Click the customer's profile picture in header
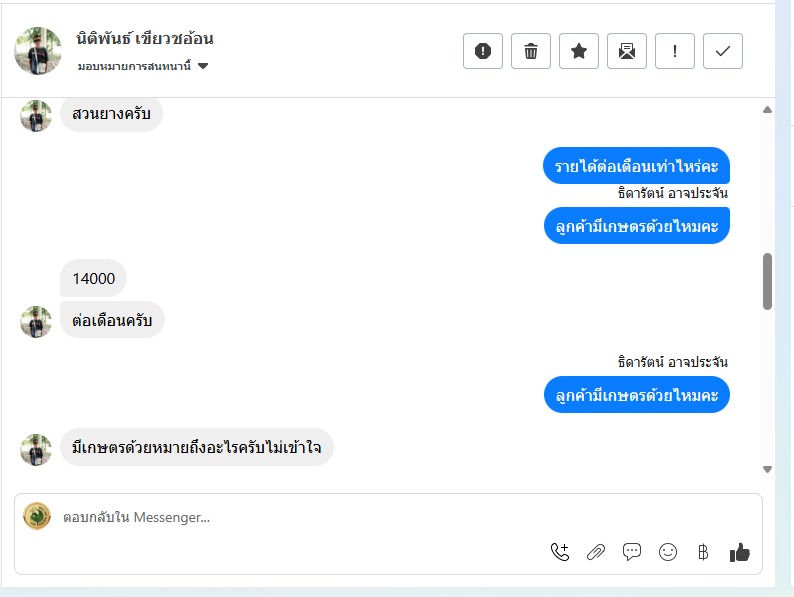 38,51
